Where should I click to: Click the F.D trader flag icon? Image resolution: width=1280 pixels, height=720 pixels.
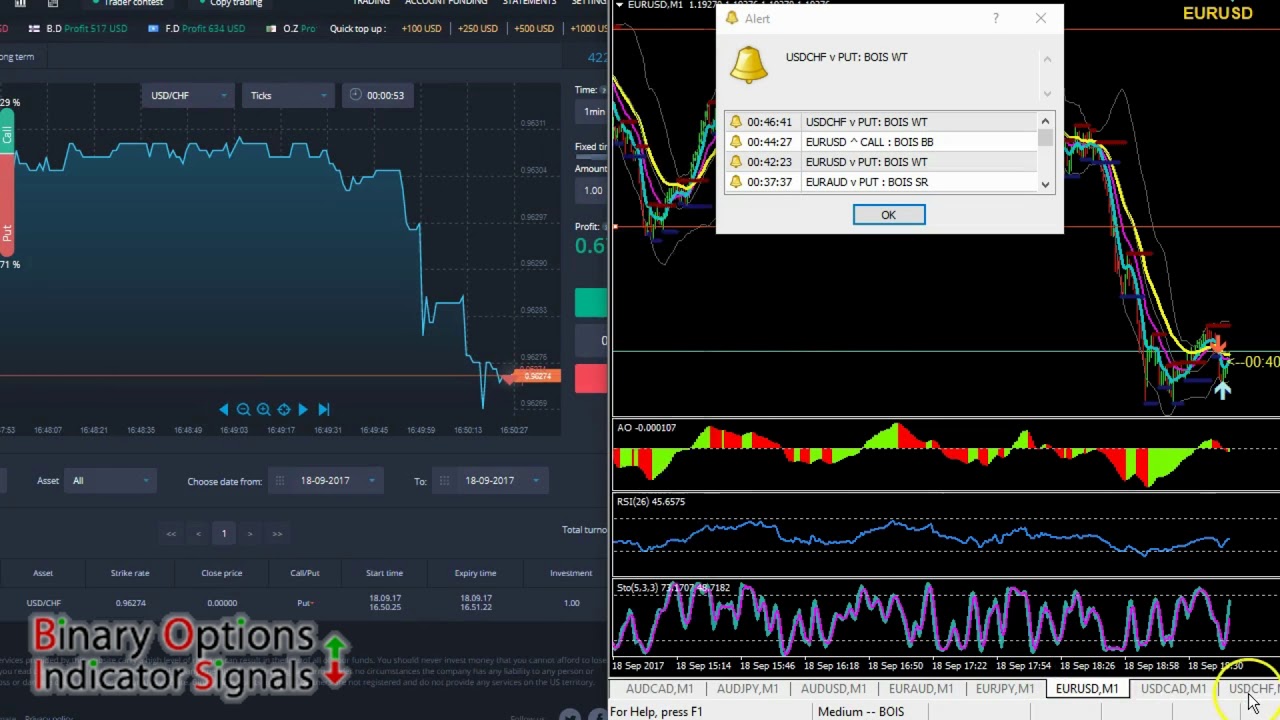pyautogui.click(x=153, y=28)
